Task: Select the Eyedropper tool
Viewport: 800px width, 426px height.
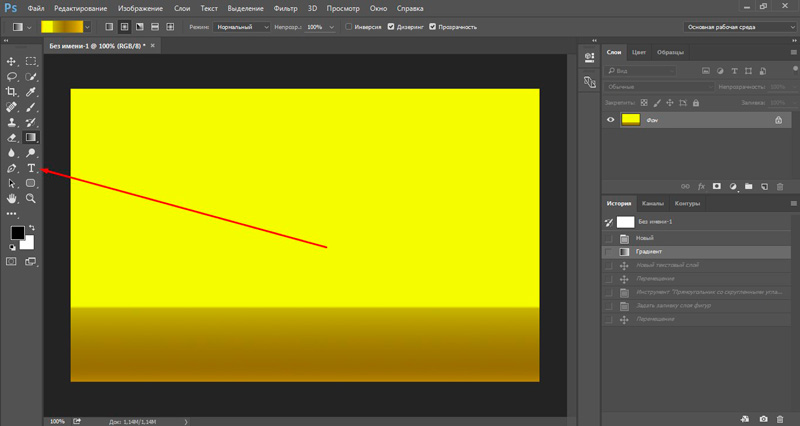Action: [x=31, y=92]
